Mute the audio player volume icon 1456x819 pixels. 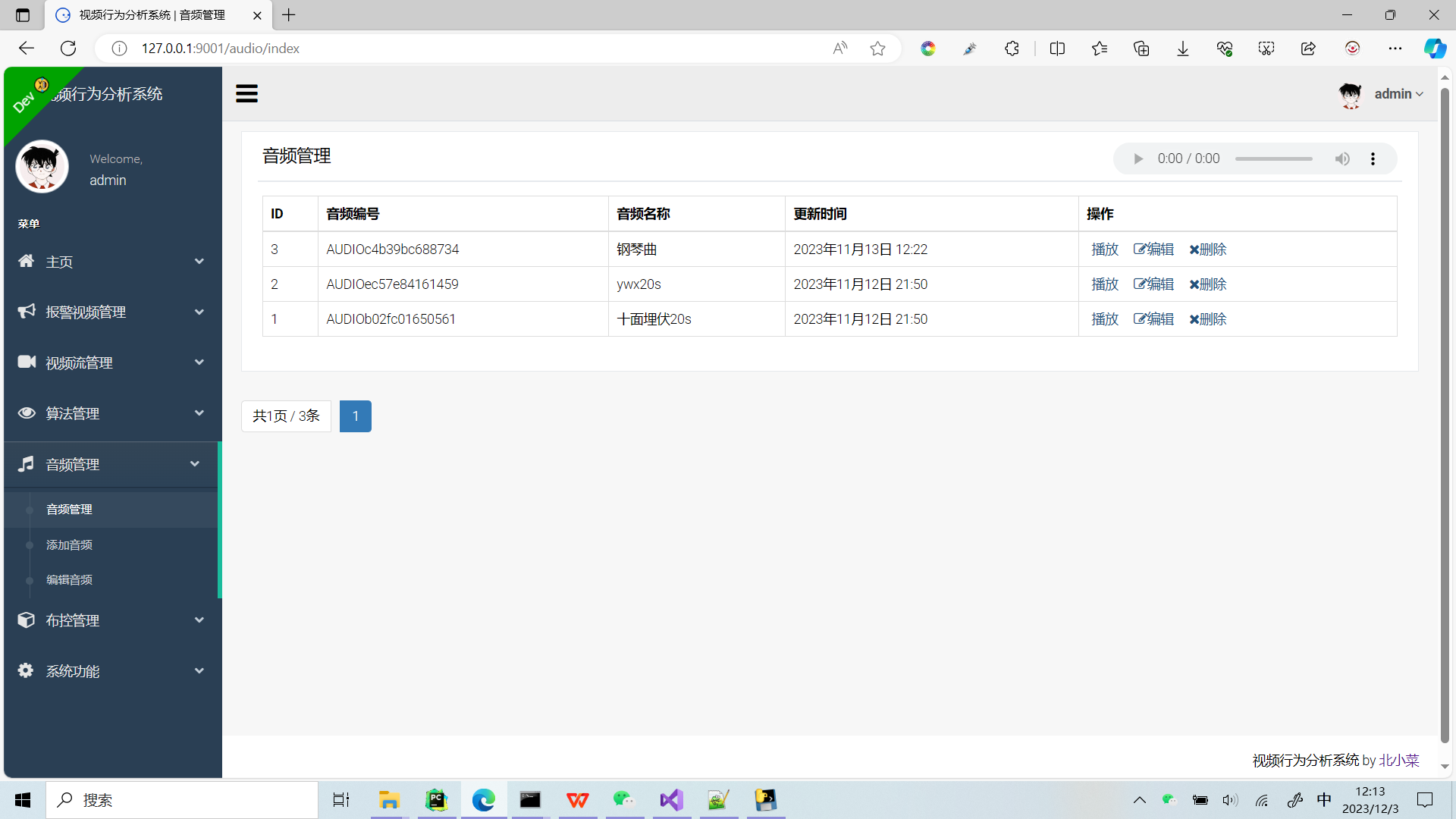click(1342, 158)
